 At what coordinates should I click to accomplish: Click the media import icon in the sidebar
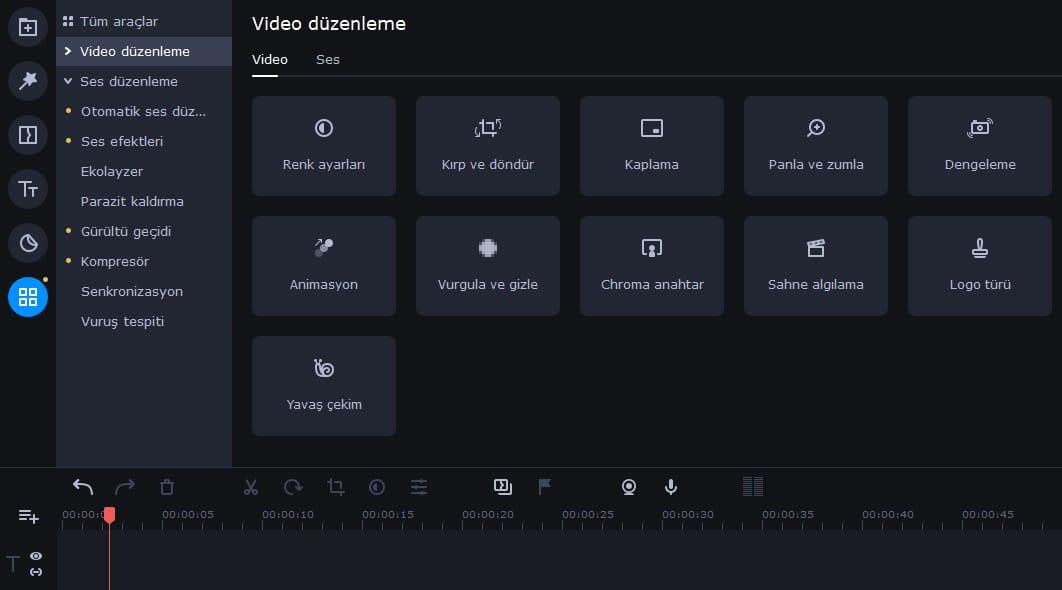[x=27, y=27]
